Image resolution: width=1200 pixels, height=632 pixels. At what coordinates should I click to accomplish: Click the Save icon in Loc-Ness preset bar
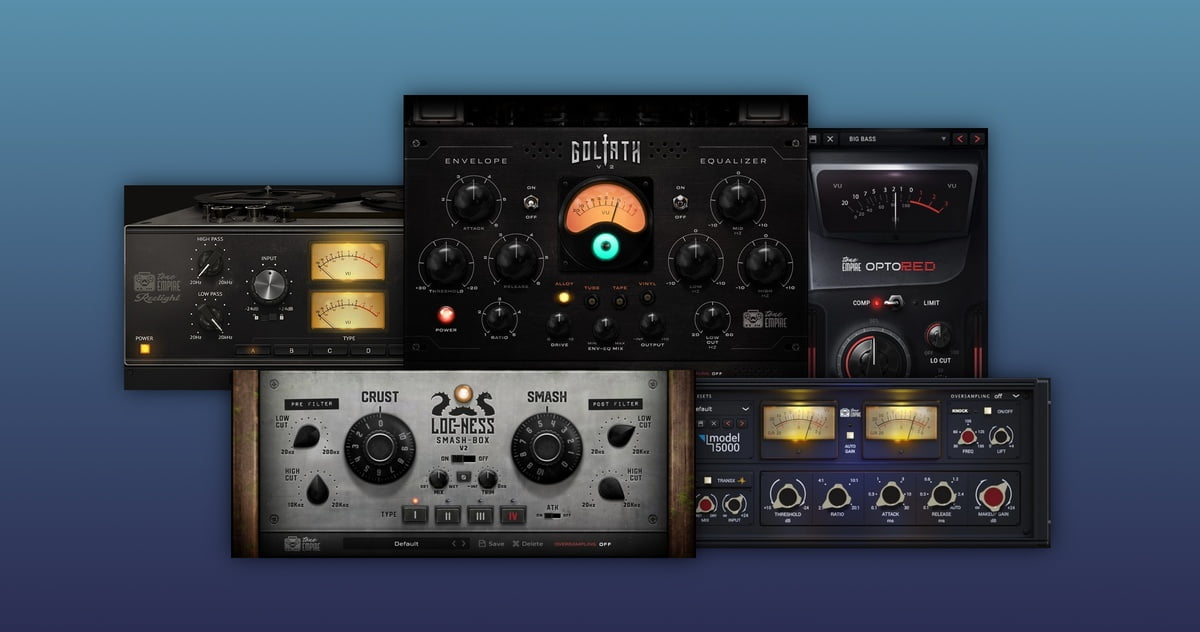pyautogui.click(x=490, y=544)
